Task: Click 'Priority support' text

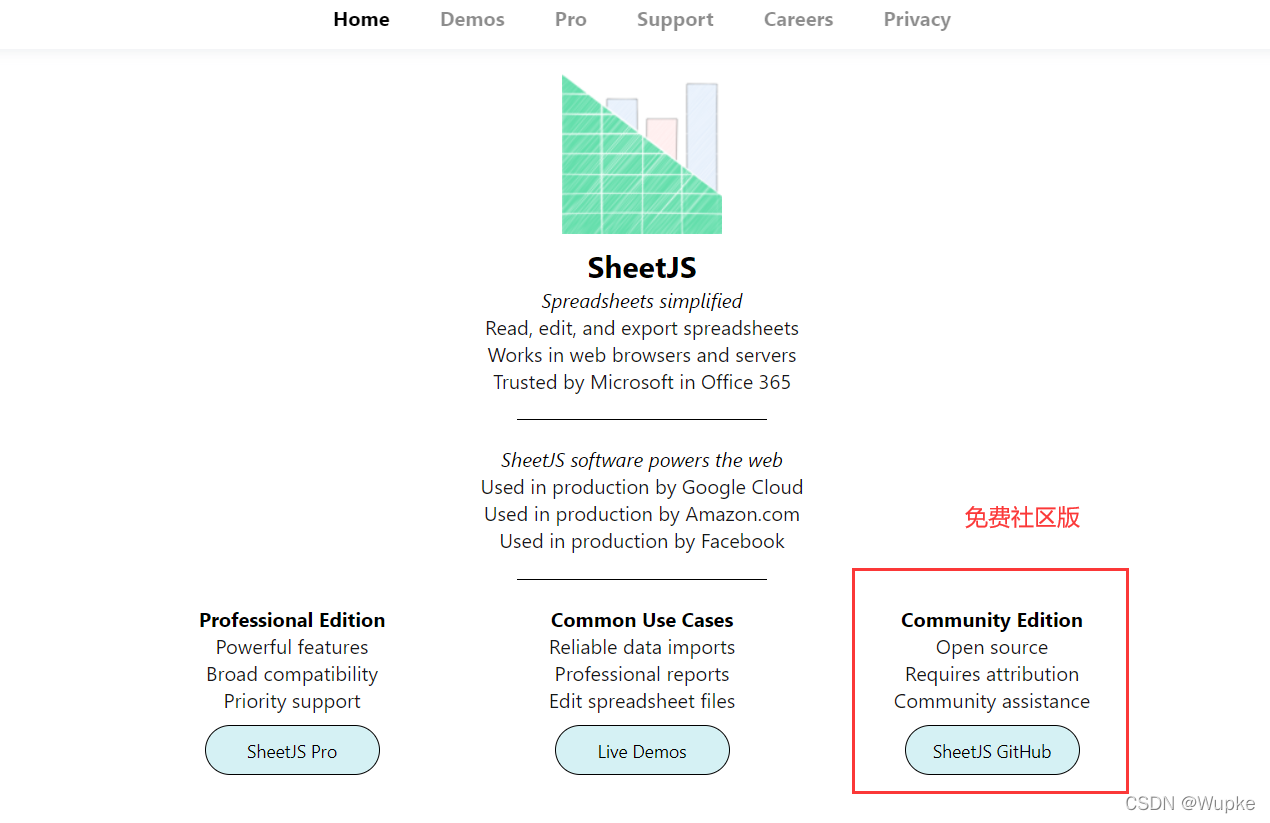Action: pyautogui.click(x=292, y=701)
